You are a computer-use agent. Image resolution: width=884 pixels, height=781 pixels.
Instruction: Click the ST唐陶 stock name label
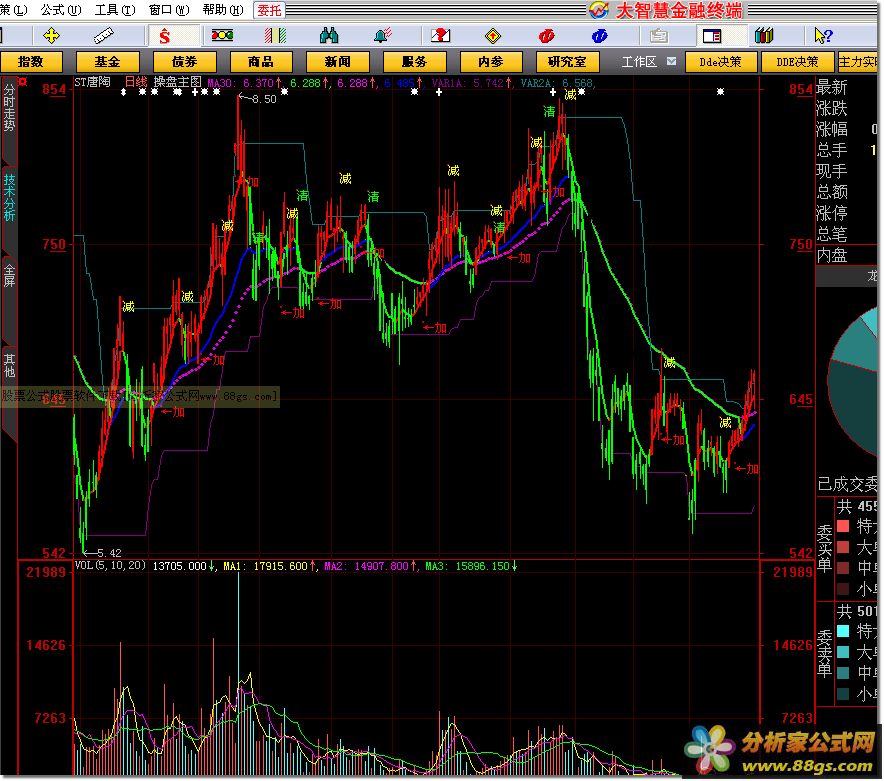[x=92, y=82]
